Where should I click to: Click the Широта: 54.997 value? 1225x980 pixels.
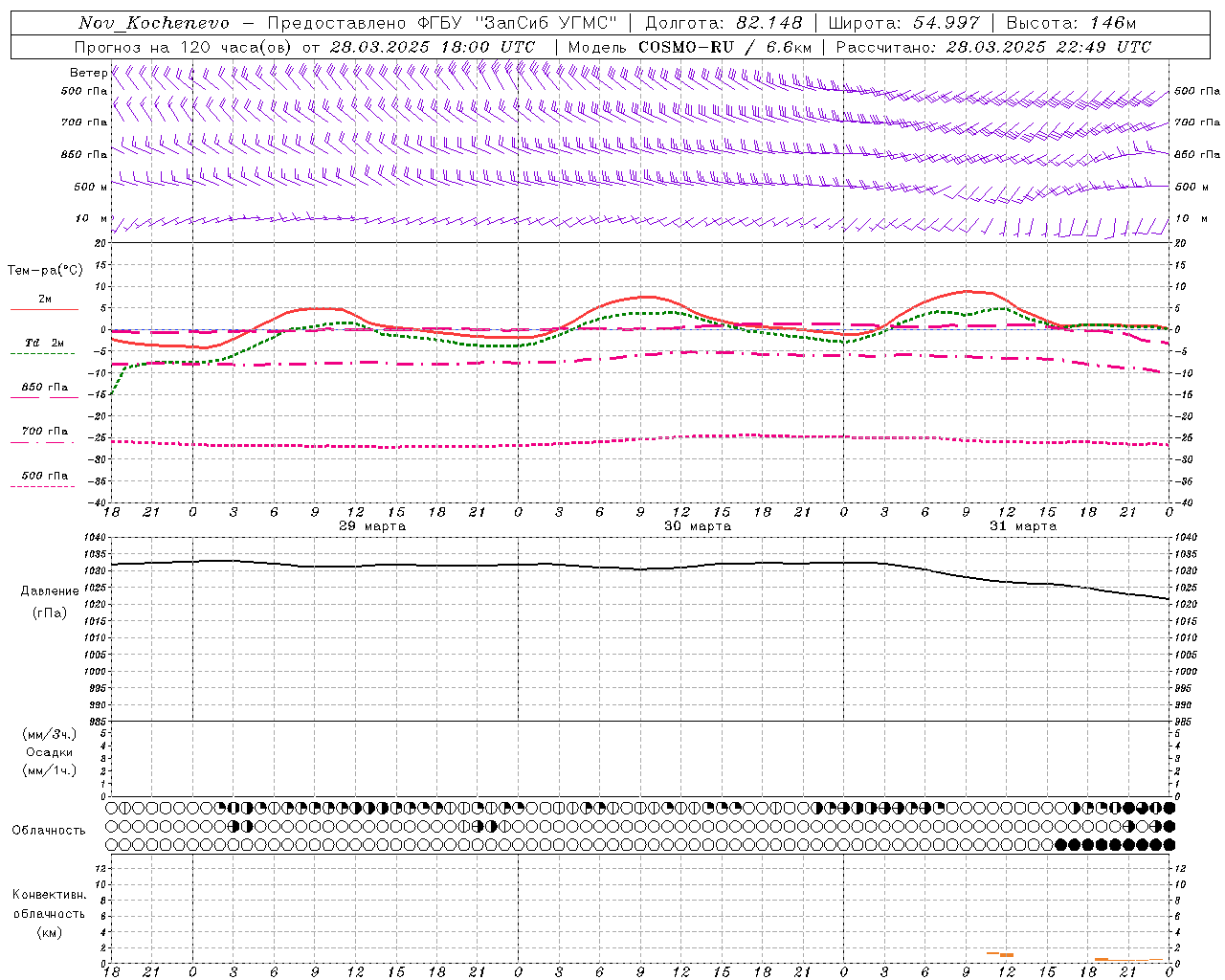tap(902, 23)
